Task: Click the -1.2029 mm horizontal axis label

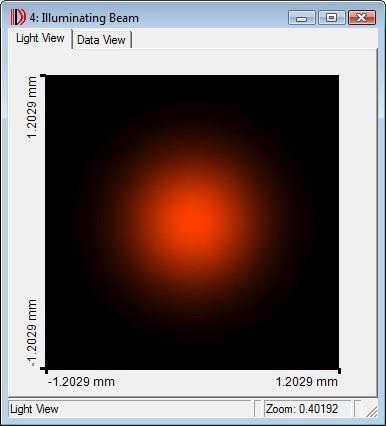Action: click(x=82, y=382)
